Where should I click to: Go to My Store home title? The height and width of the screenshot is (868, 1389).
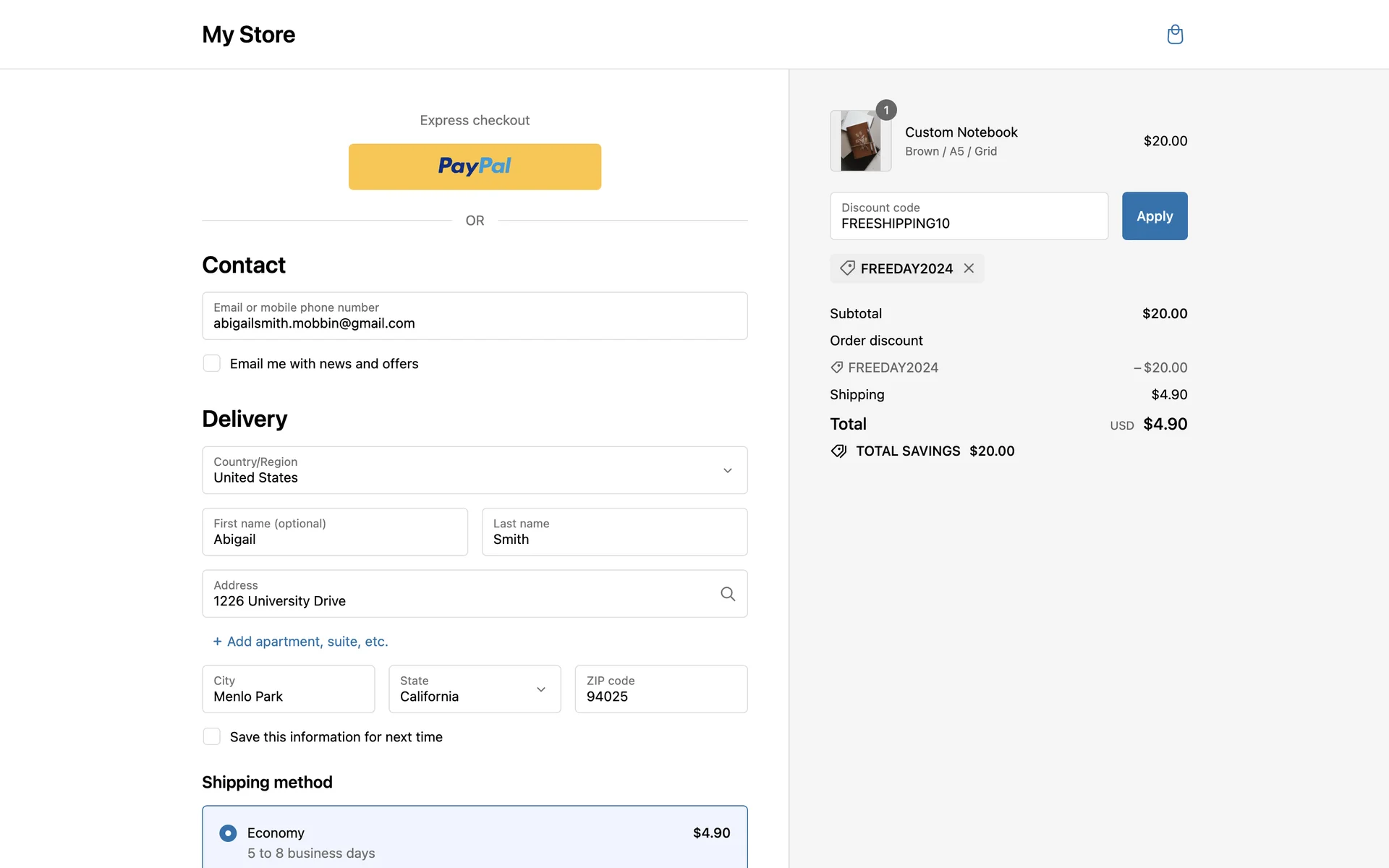pos(248,34)
